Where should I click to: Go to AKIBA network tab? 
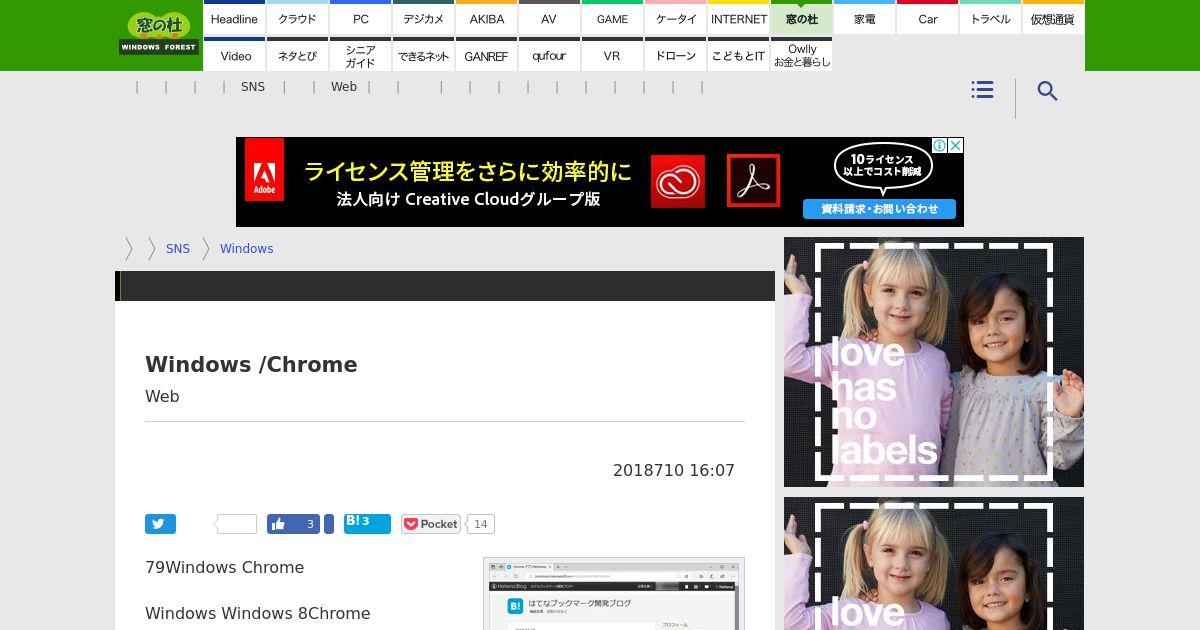point(486,18)
